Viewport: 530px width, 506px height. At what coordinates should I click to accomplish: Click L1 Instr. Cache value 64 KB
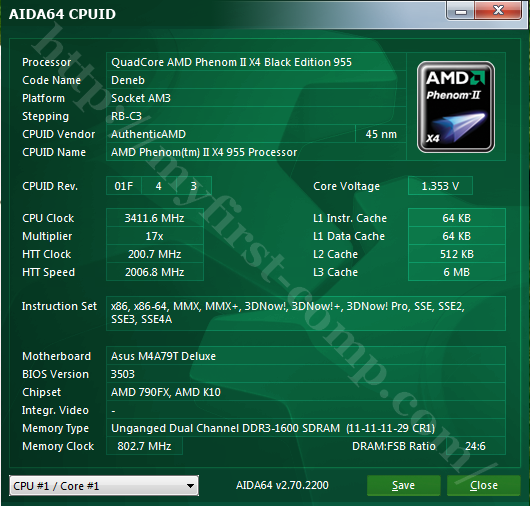click(457, 218)
